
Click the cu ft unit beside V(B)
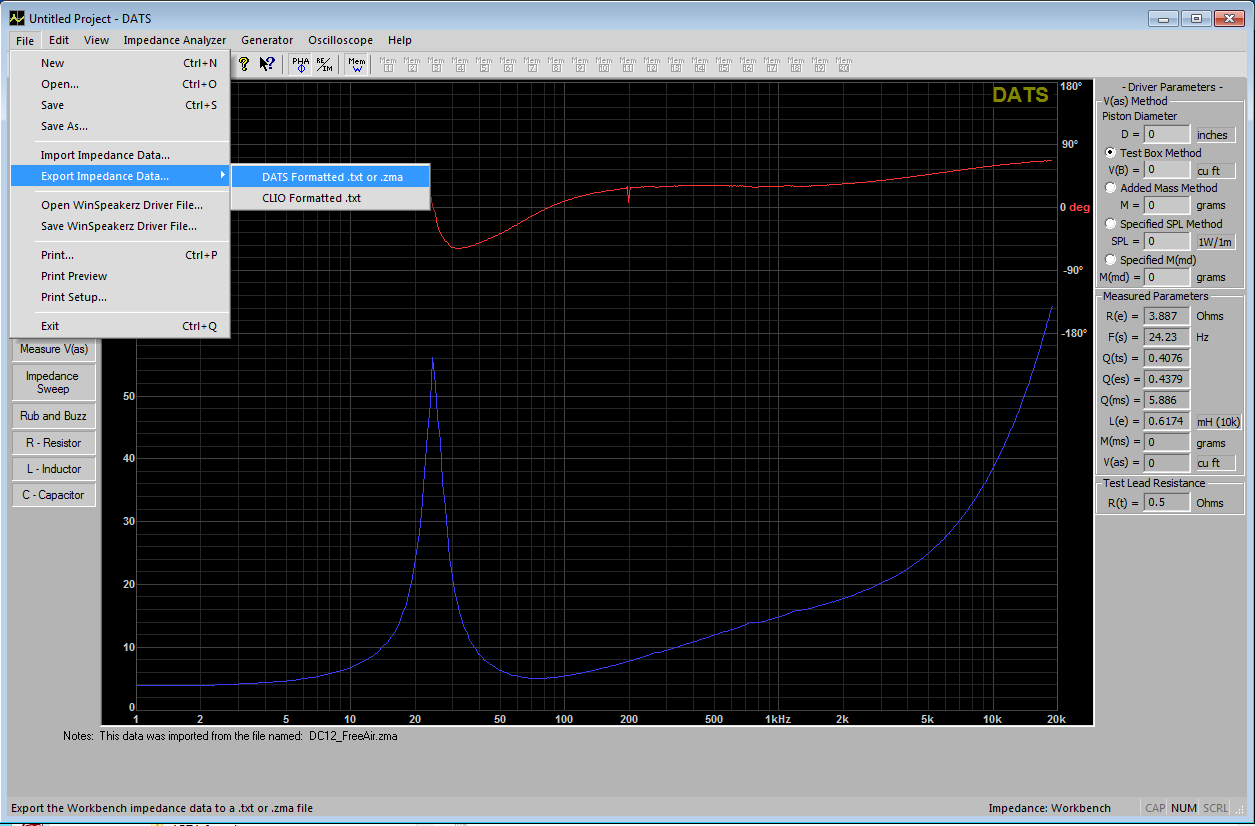(x=1215, y=170)
